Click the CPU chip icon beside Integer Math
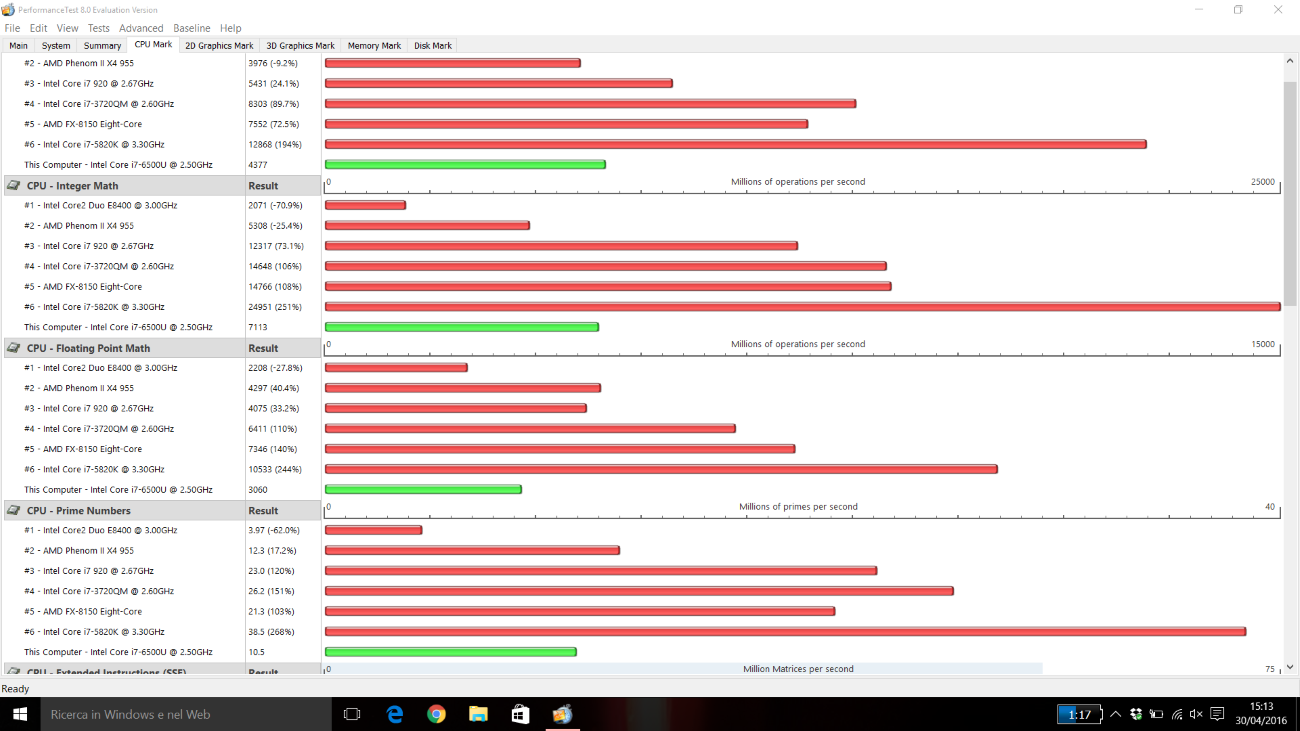 click(14, 186)
